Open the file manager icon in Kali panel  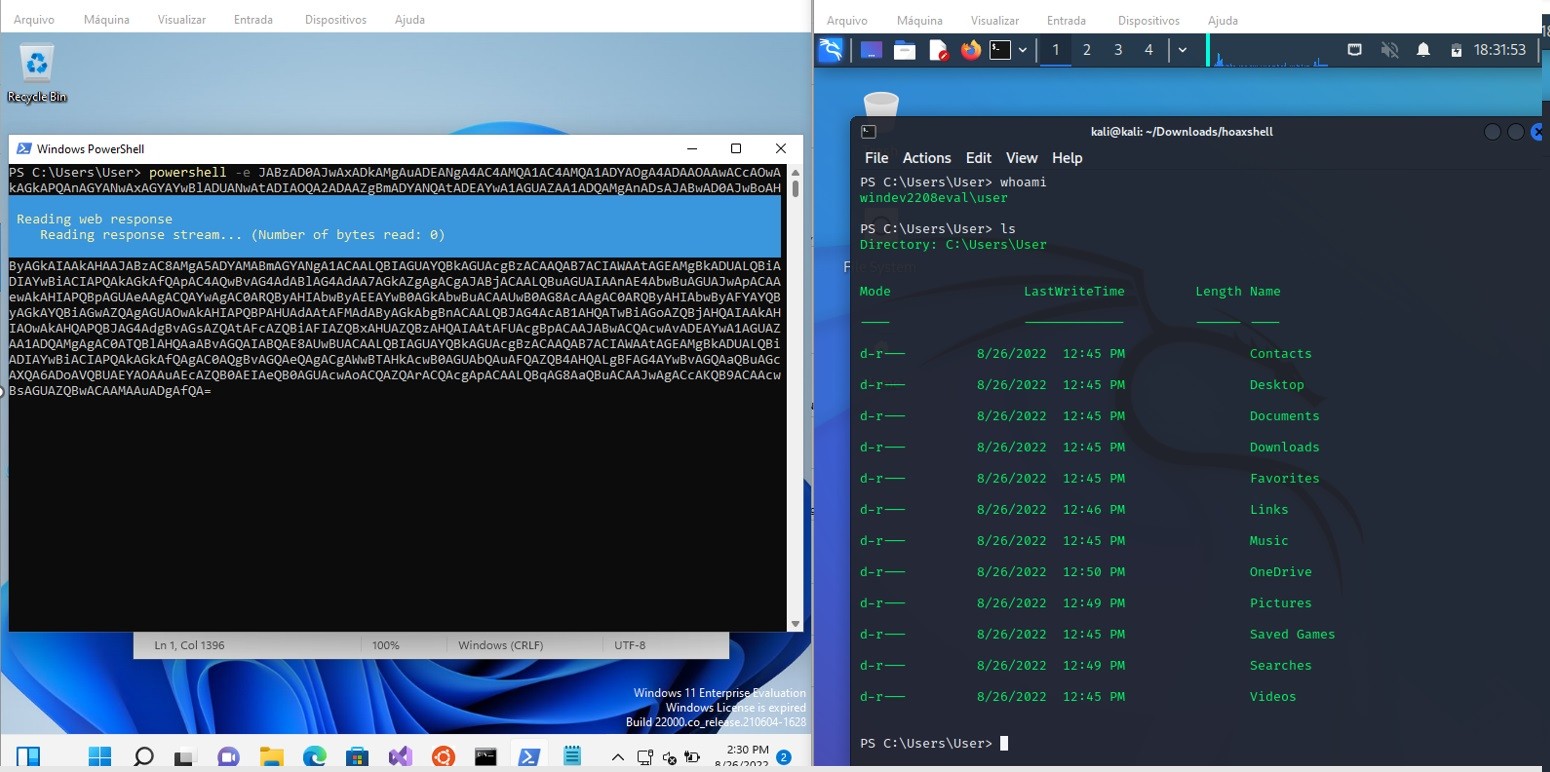(x=905, y=50)
